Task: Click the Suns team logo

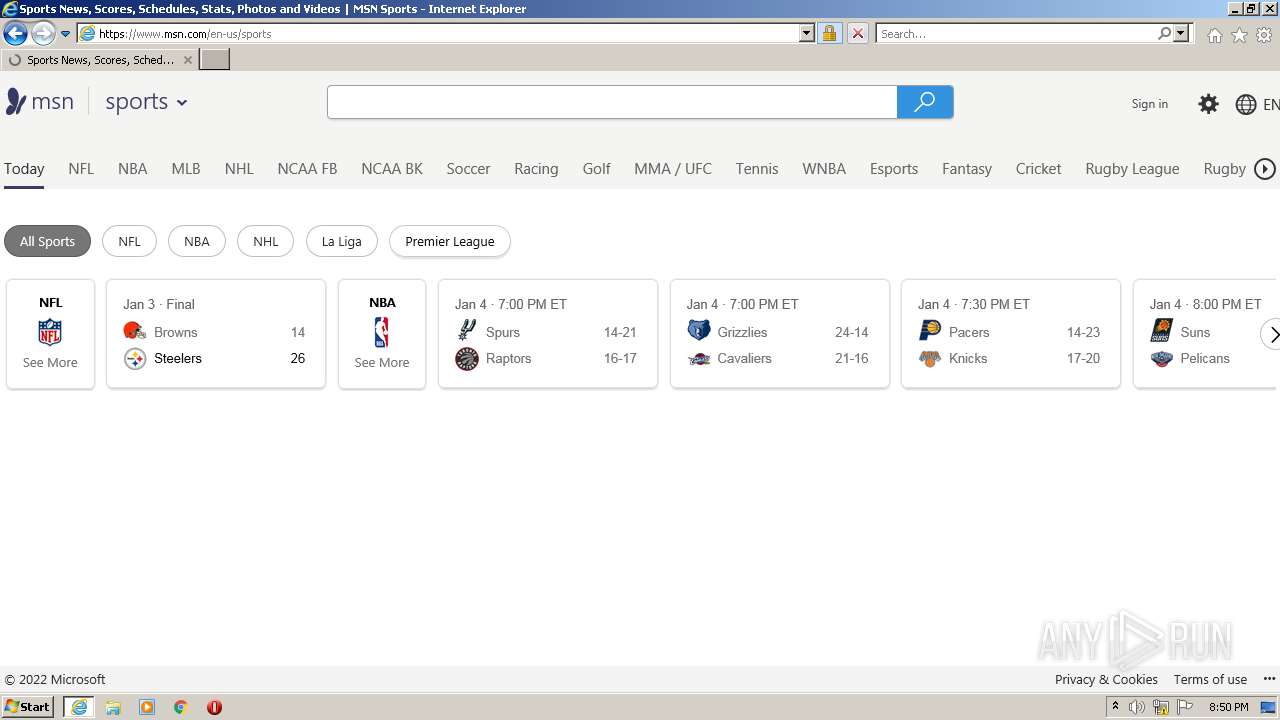Action: 1162,331
